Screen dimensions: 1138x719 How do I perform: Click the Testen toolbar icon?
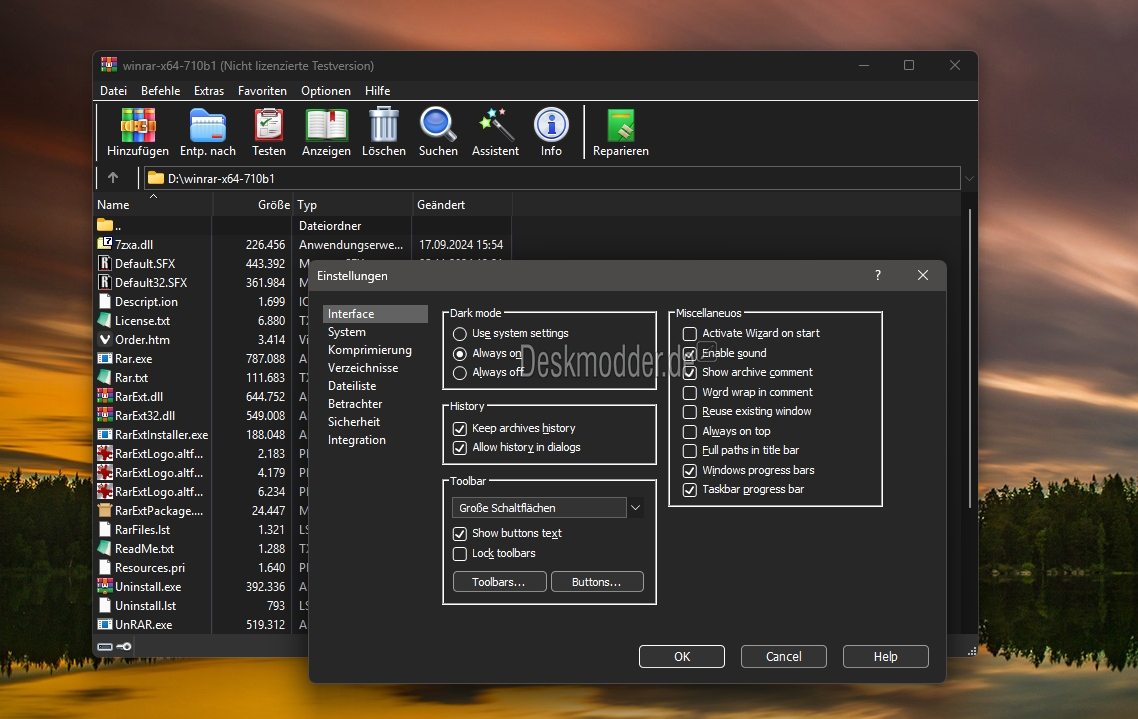(269, 125)
